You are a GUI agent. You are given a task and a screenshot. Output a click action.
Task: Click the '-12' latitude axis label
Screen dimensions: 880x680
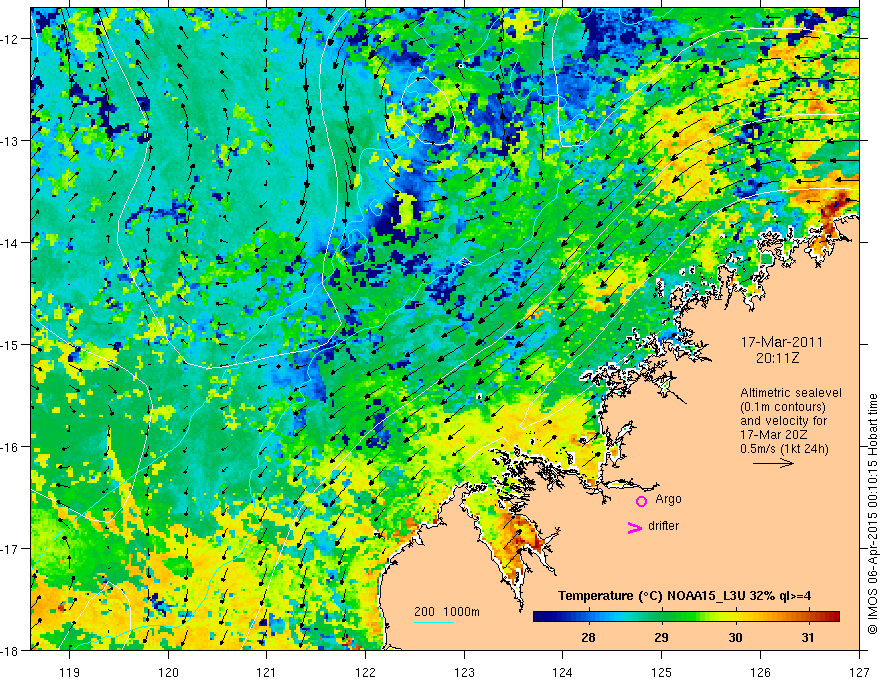click(10, 39)
